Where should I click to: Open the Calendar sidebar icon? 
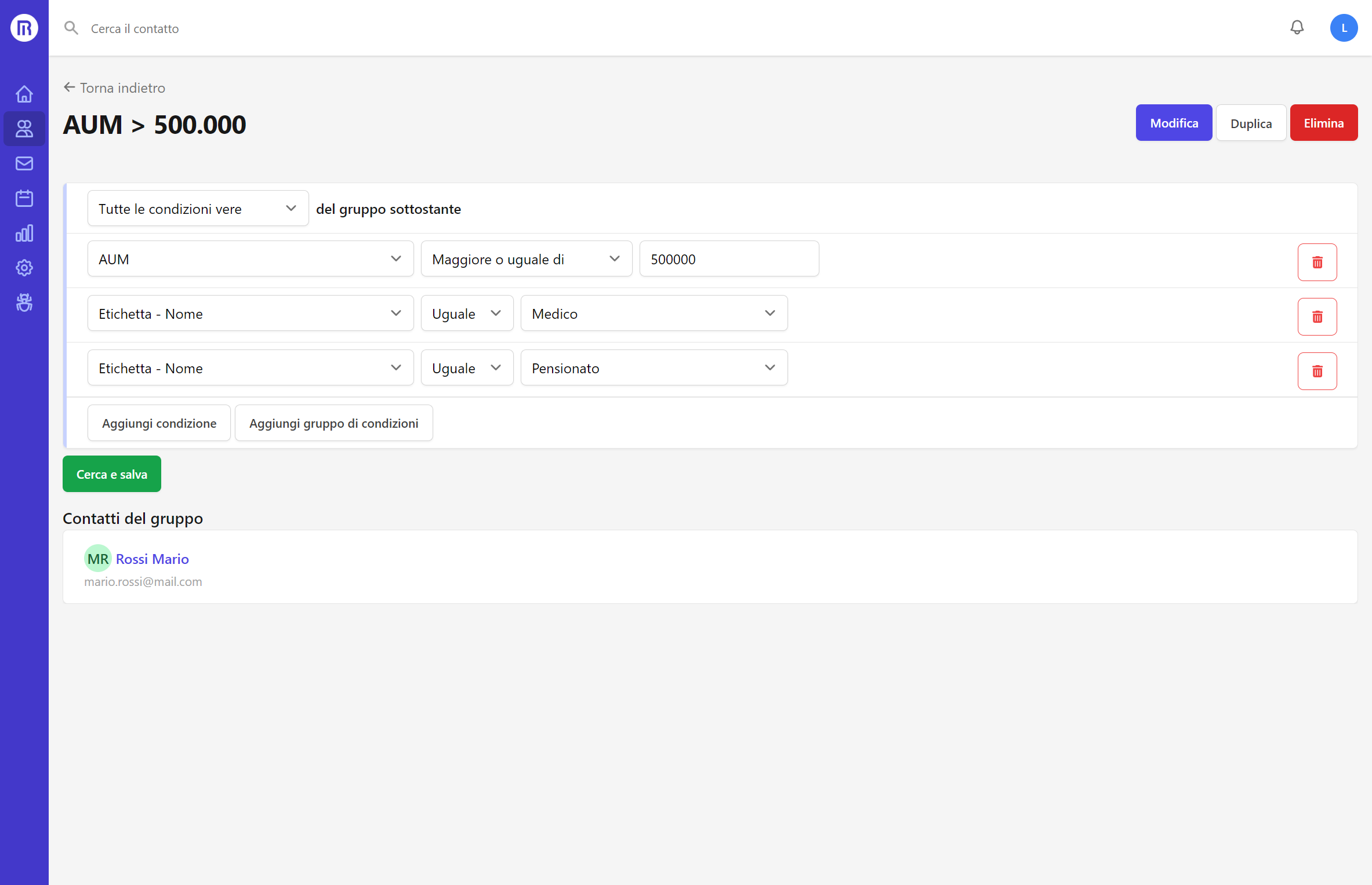click(24, 198)
